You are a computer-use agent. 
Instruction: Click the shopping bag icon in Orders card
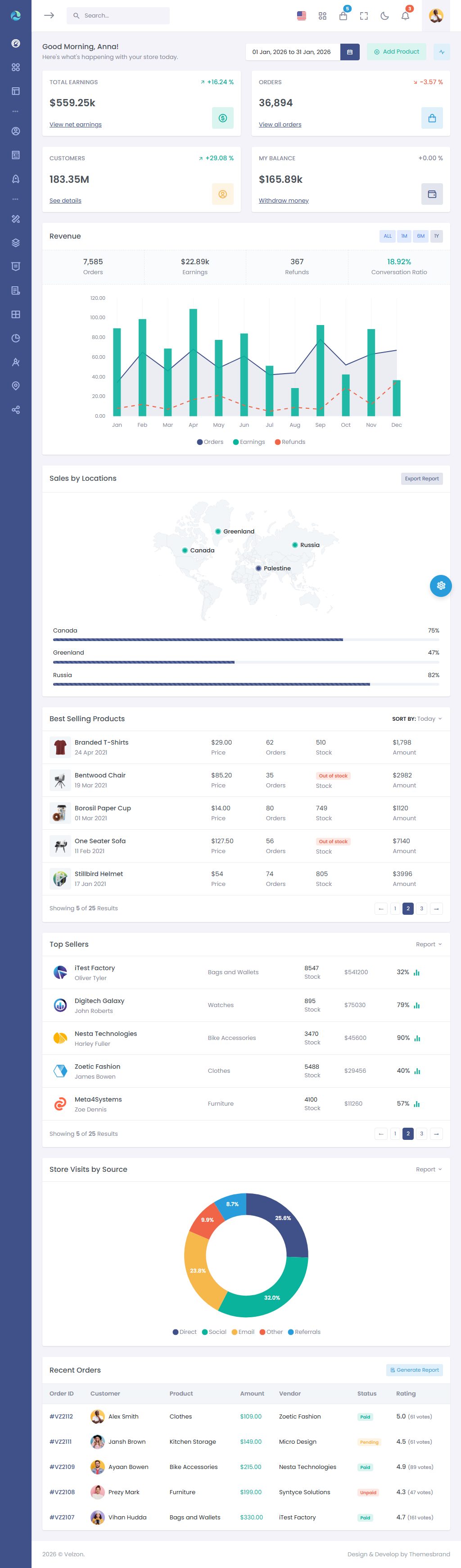pyautogui.click(x=432, y=118)
